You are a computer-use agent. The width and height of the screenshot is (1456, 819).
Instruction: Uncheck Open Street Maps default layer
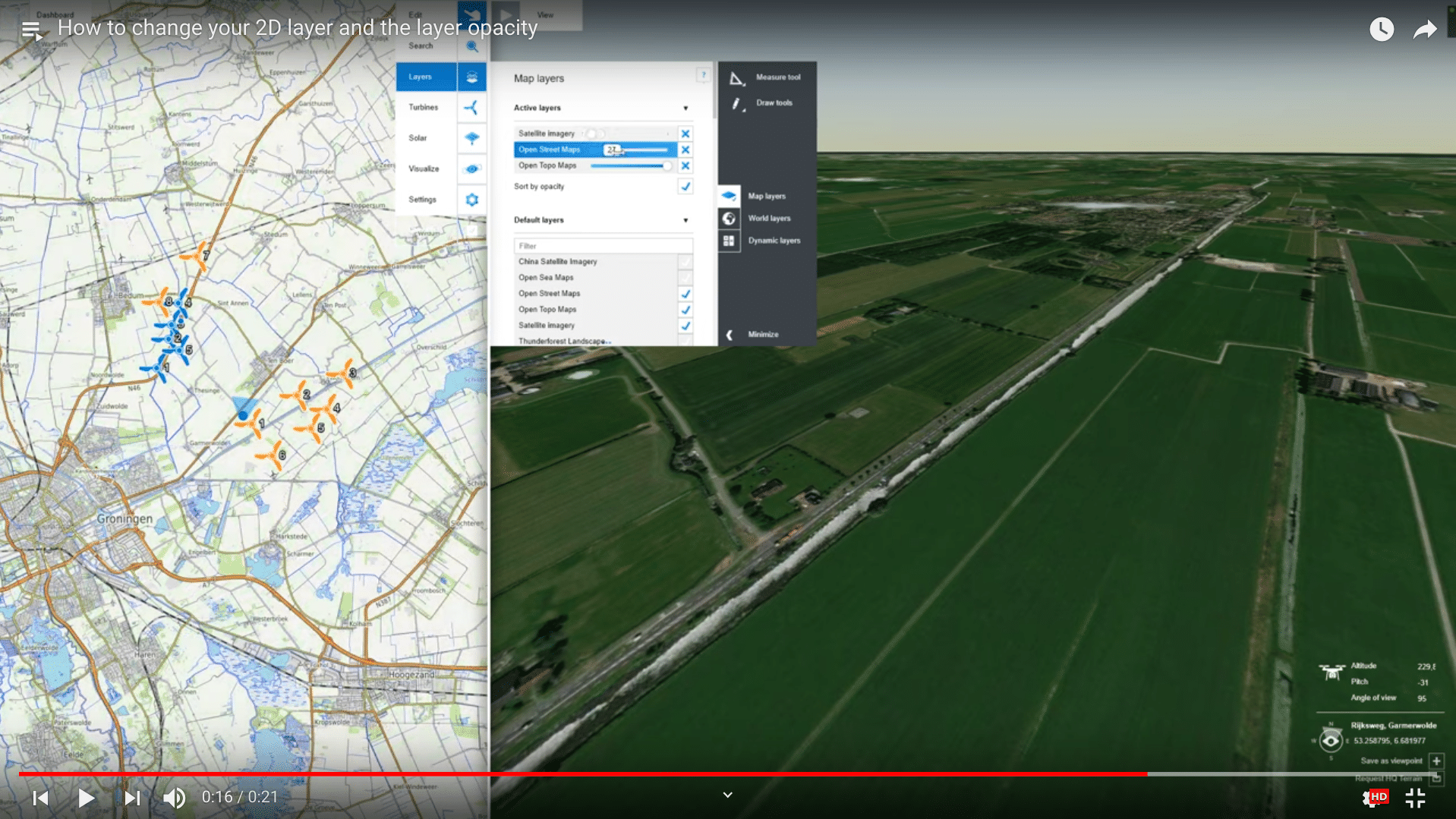[x=685, y=294]
